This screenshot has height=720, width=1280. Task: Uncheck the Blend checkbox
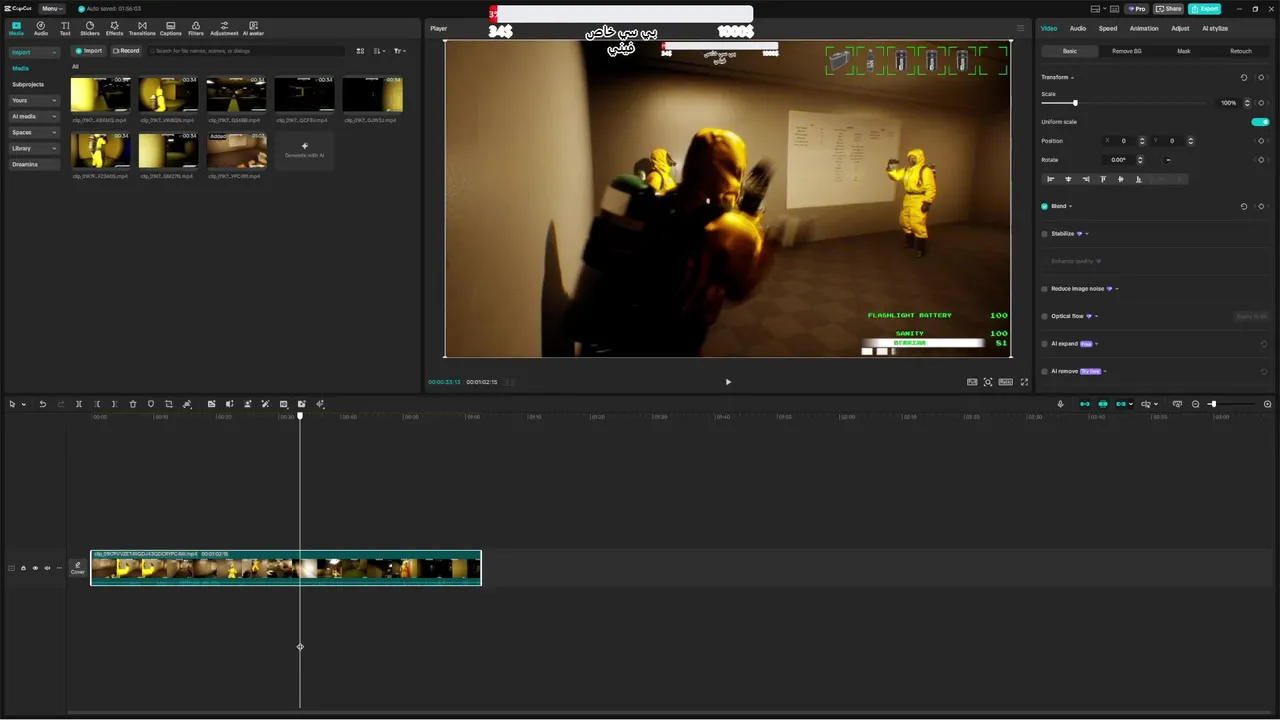pyautogui.click(x=1045, y=206)
